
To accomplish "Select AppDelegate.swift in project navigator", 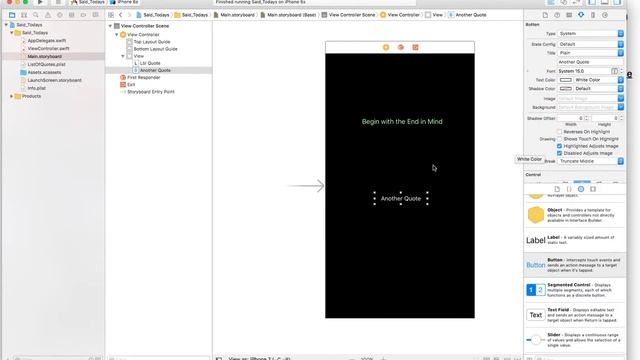I will pyautogui.click(x=47, y=41).
